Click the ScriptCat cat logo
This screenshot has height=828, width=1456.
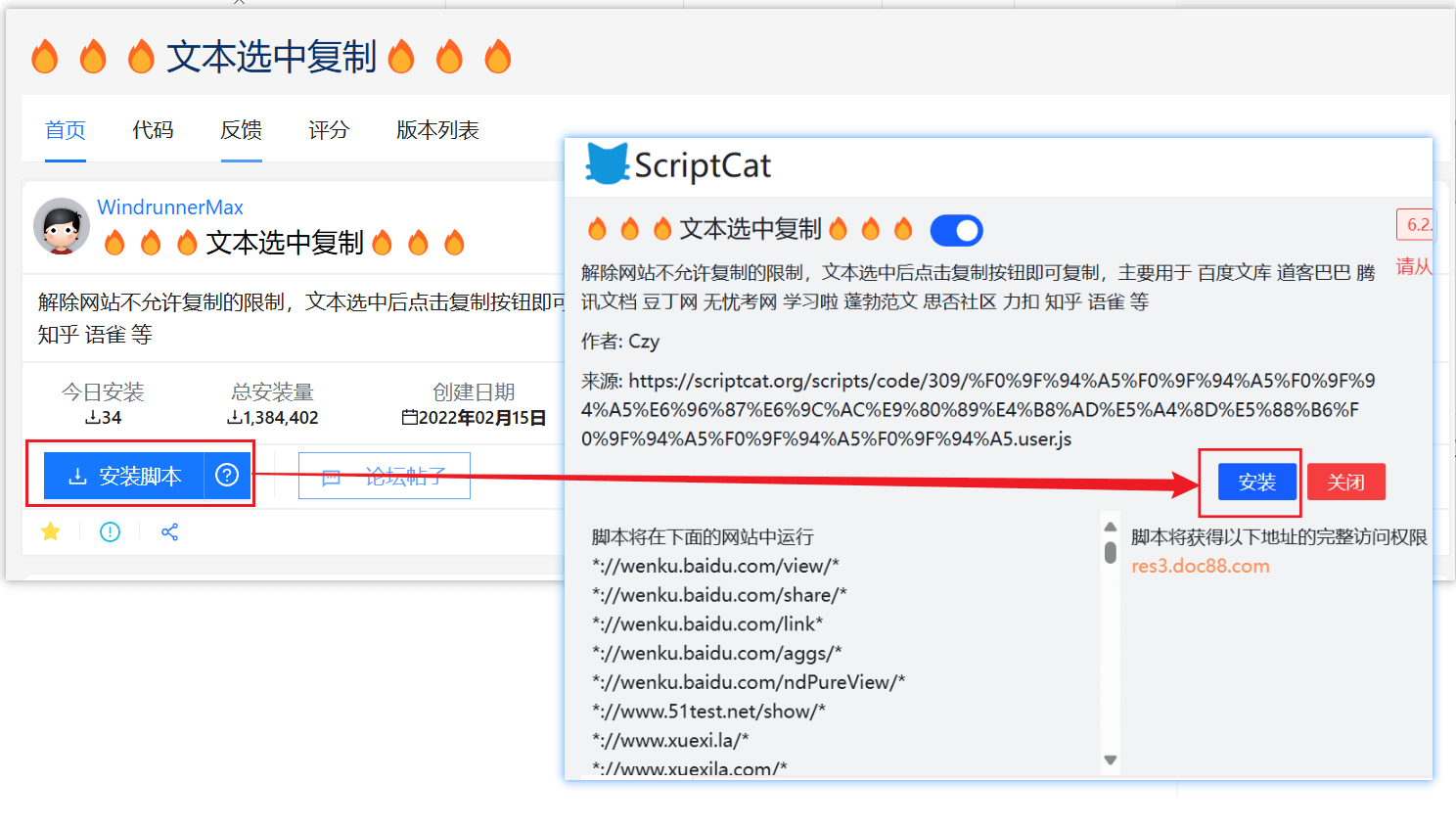point(610,163)
